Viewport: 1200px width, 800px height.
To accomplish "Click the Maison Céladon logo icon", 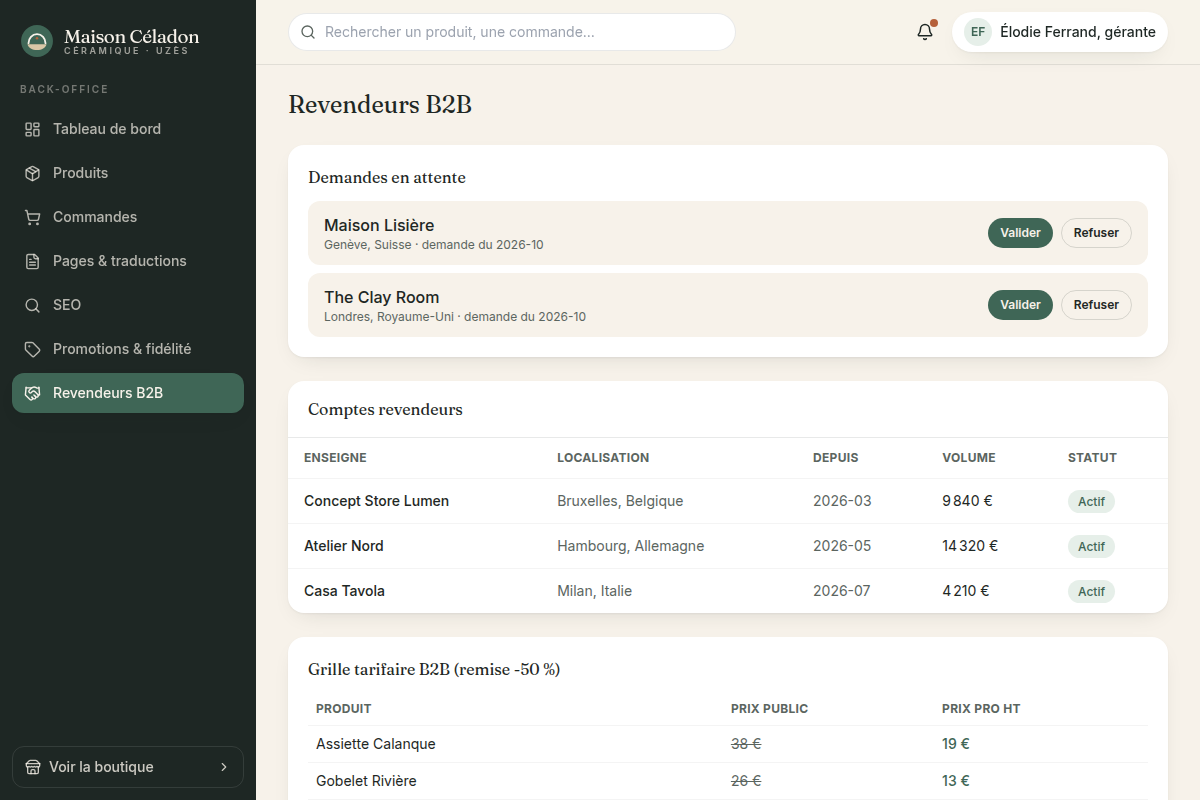I will (37, 41).
